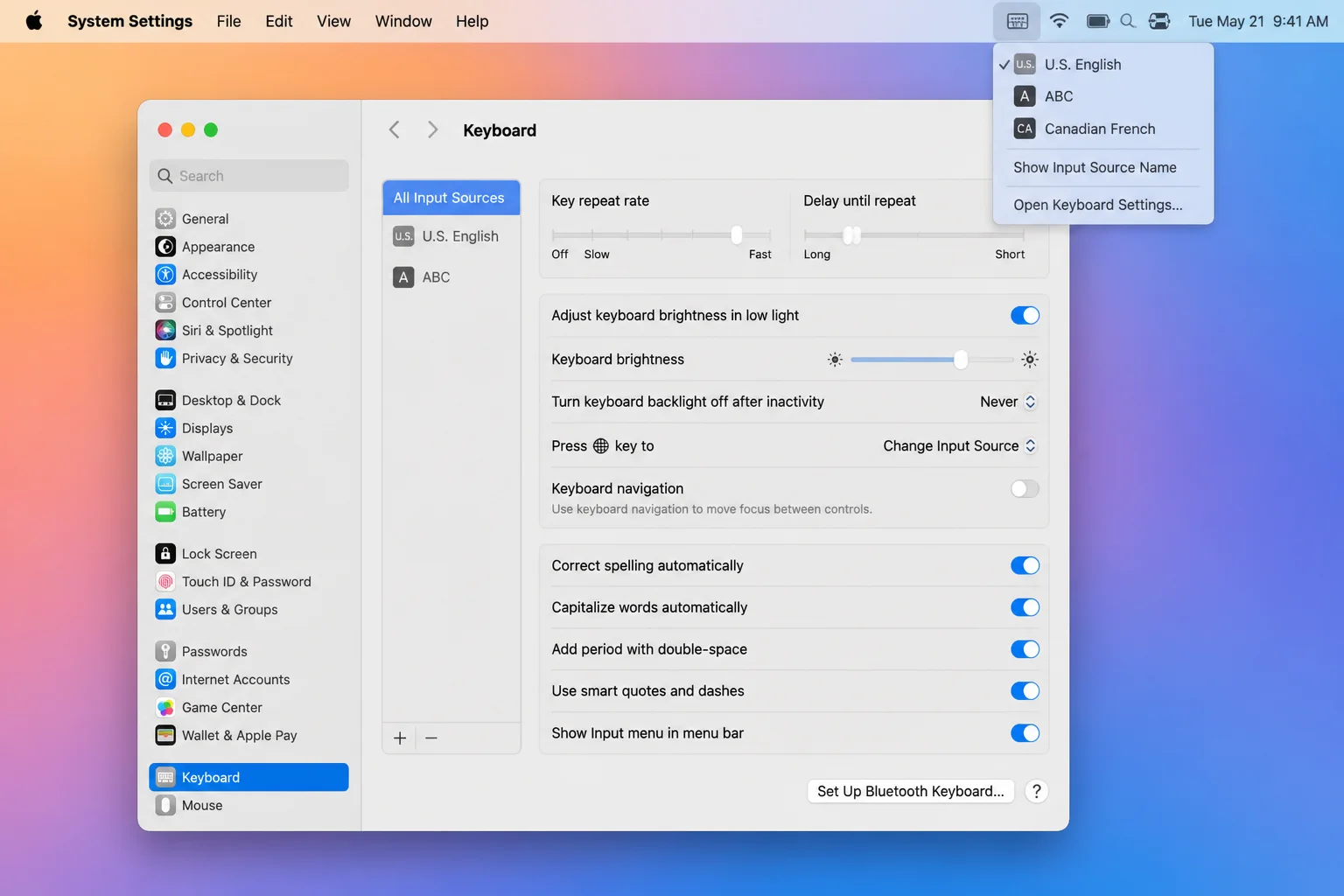Open the Wallpaper icon in sidebar

click(165, 457)
